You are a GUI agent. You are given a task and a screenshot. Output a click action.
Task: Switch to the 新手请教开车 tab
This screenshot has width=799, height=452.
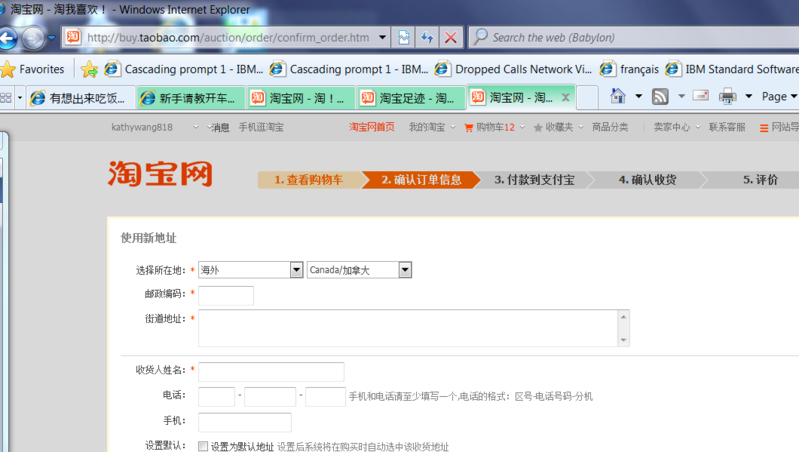tap(188, 98)
